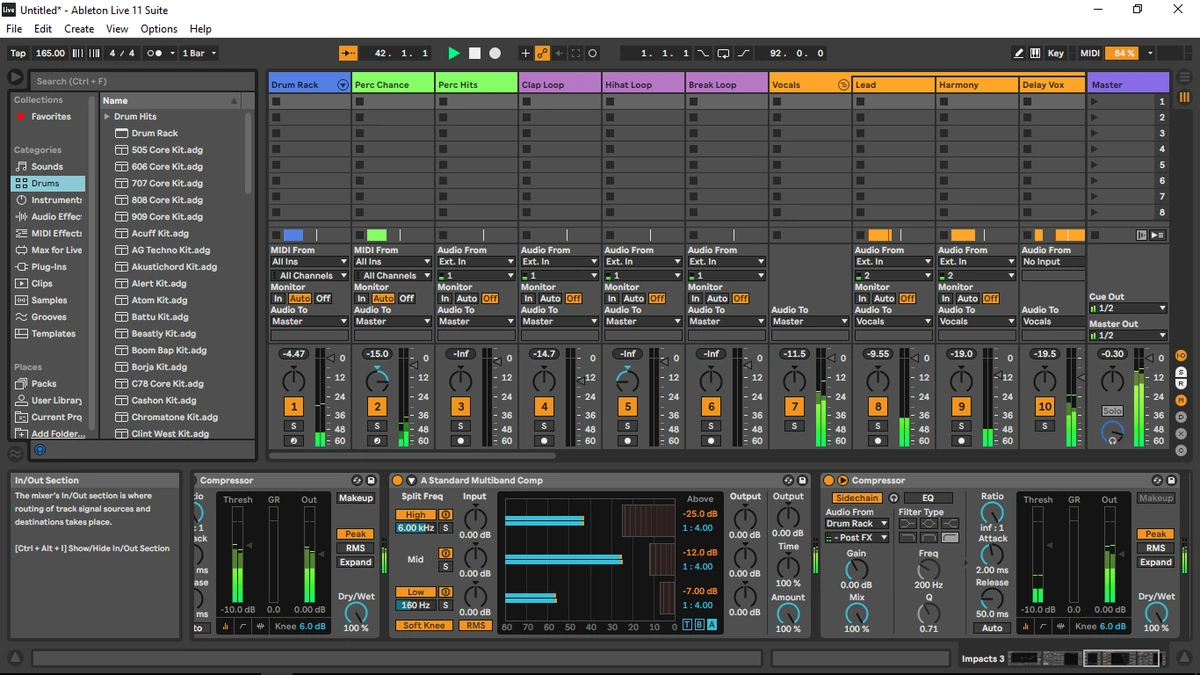Open Drum Rack MIDI From All Ins dropdown
Screen dimensions: 1200x675
point(310,262)
